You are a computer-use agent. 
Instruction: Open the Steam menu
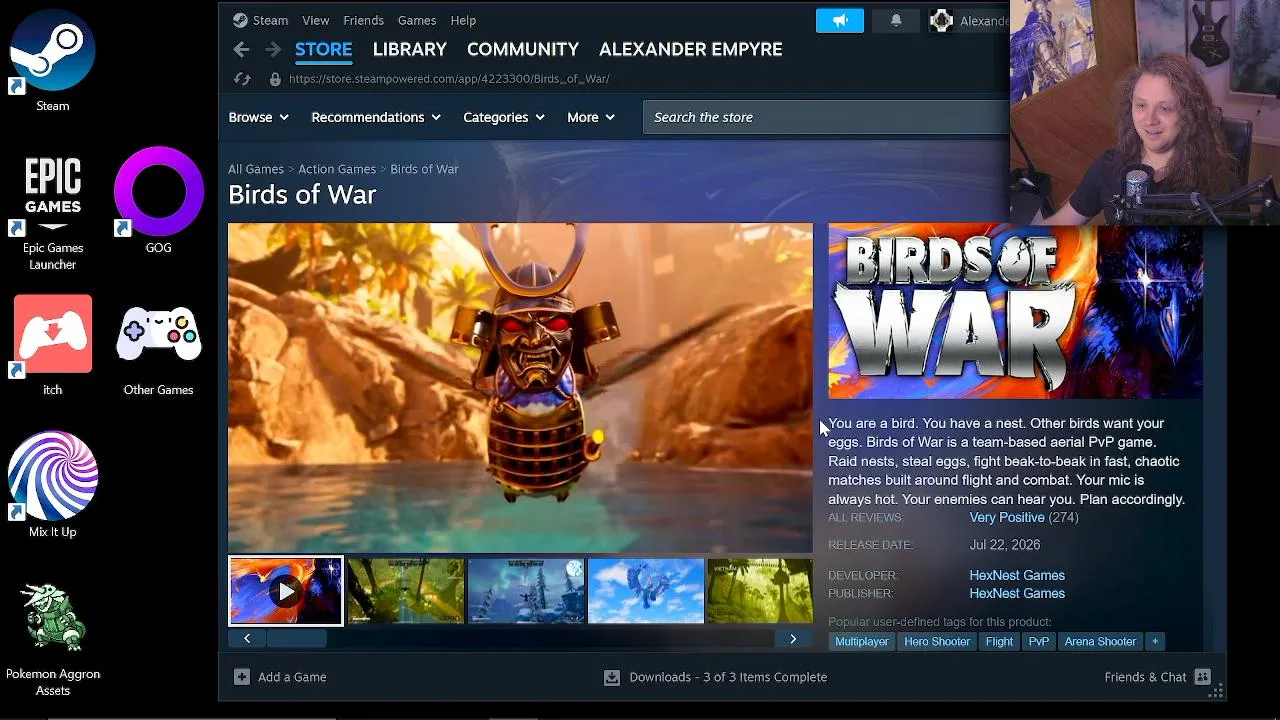pos(270,20)
